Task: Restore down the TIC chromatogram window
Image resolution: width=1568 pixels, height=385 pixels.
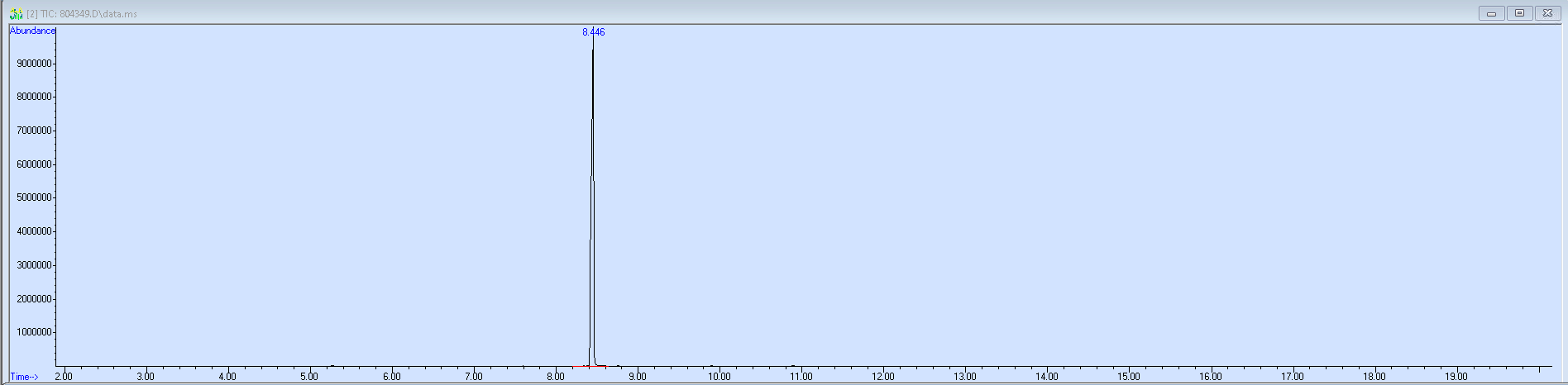Action: 1519,13
